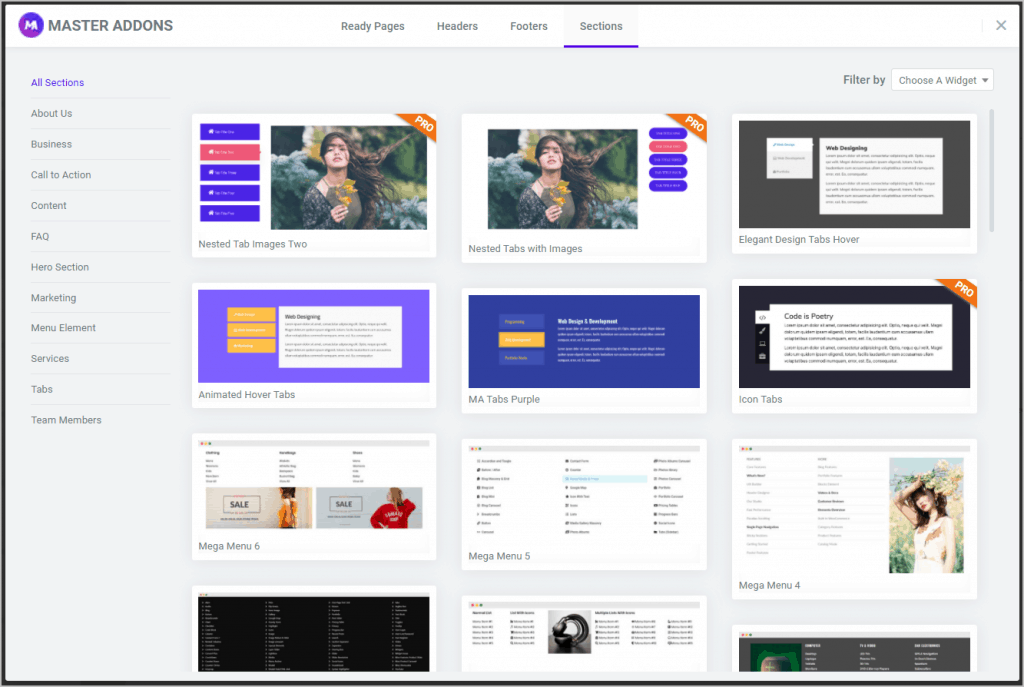The image size is (1024, 687).
Task: Filter sections by Team Members
Action: coord(66,420)
